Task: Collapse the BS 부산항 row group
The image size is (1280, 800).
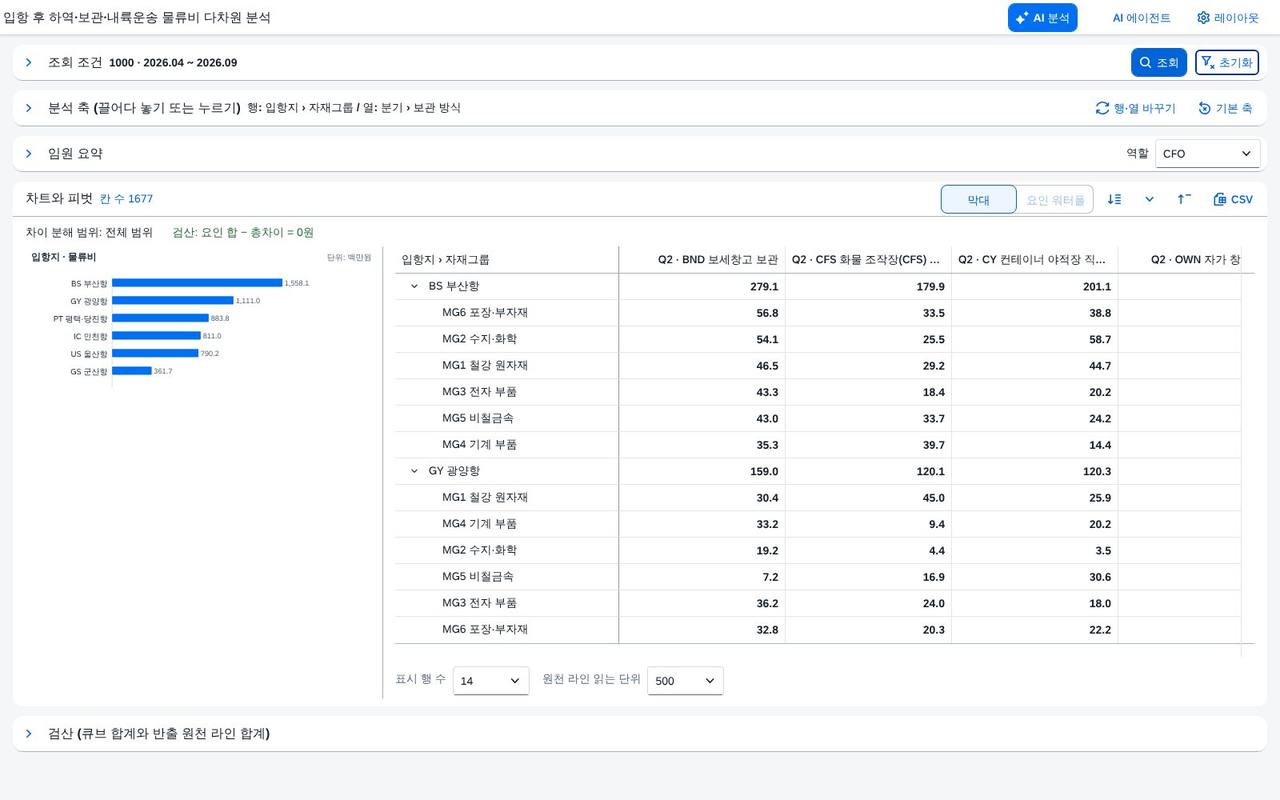Action: [x=415, y=286]
